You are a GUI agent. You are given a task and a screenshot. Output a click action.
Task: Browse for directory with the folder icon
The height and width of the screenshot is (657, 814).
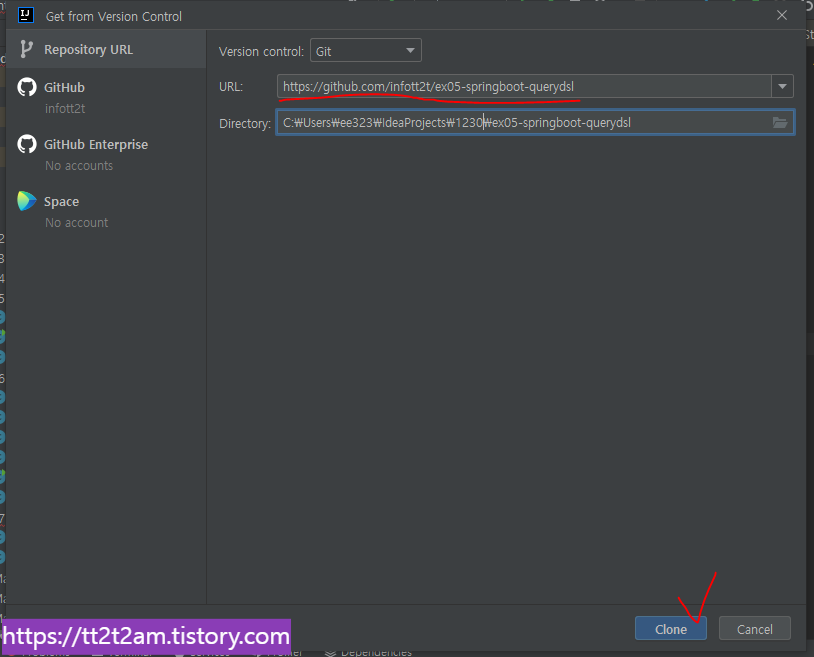tap(780, 122)
